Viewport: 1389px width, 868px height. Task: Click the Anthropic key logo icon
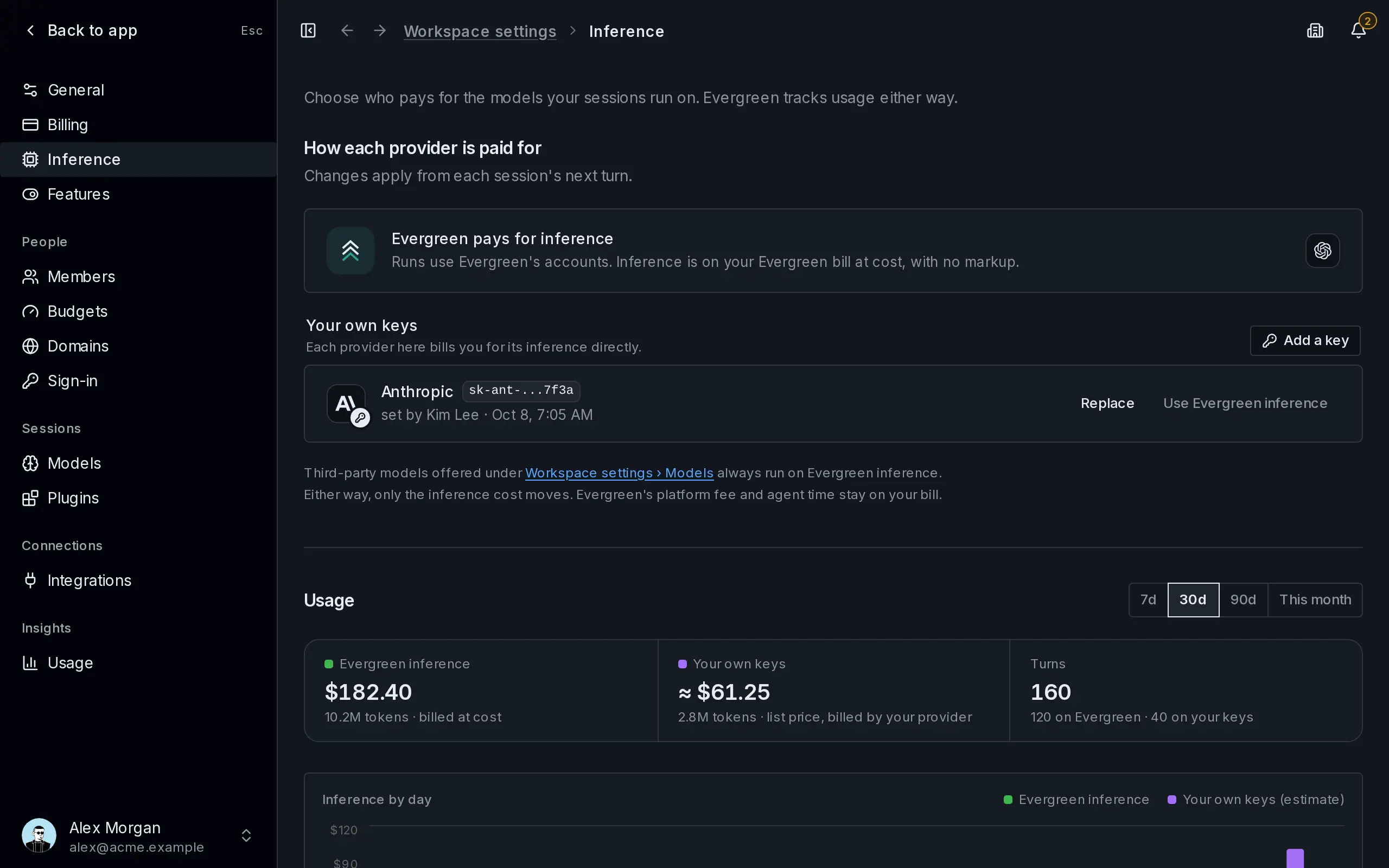tap(347, 404)
